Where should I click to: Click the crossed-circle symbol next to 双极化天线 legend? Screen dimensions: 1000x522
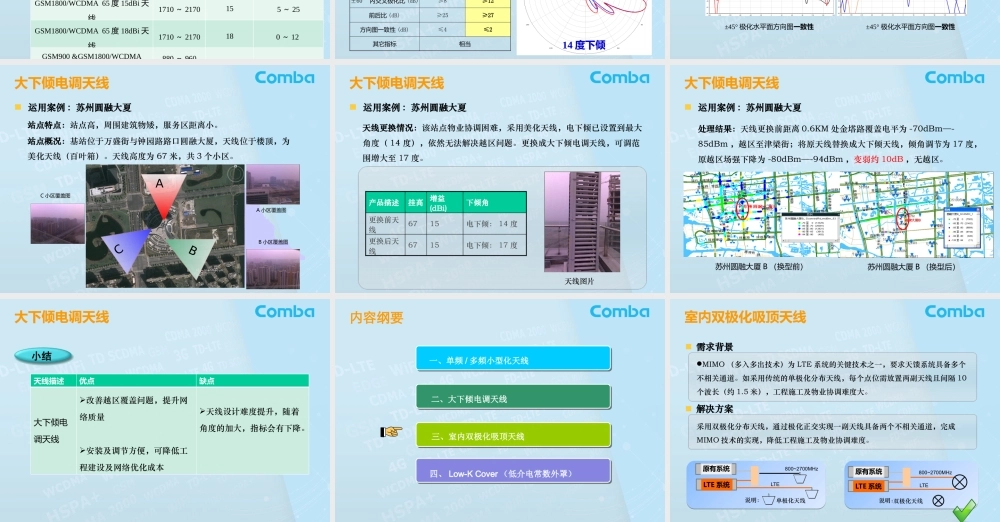[x=938, y=501]
